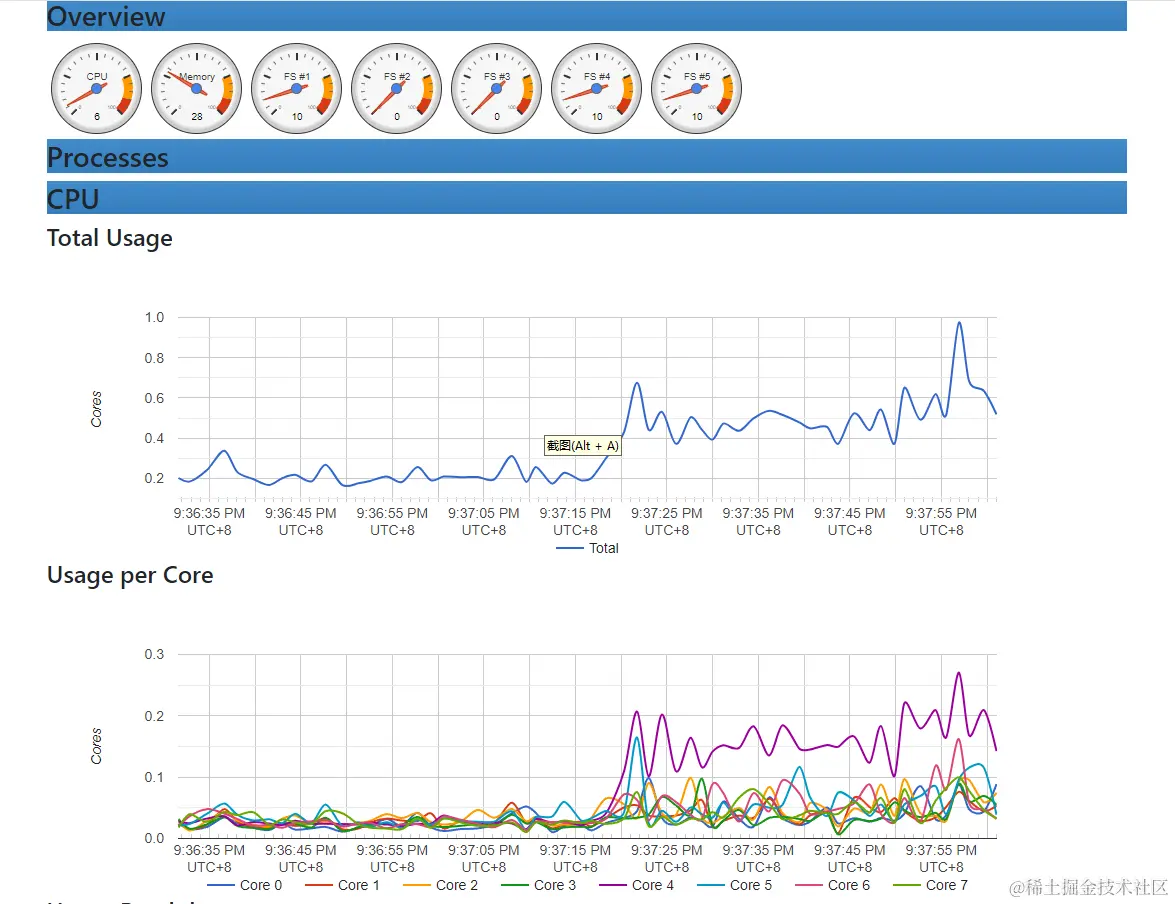The image size is (1175, 904).
Task: Click Core 6 legend label
Action: tap(848, 885)
